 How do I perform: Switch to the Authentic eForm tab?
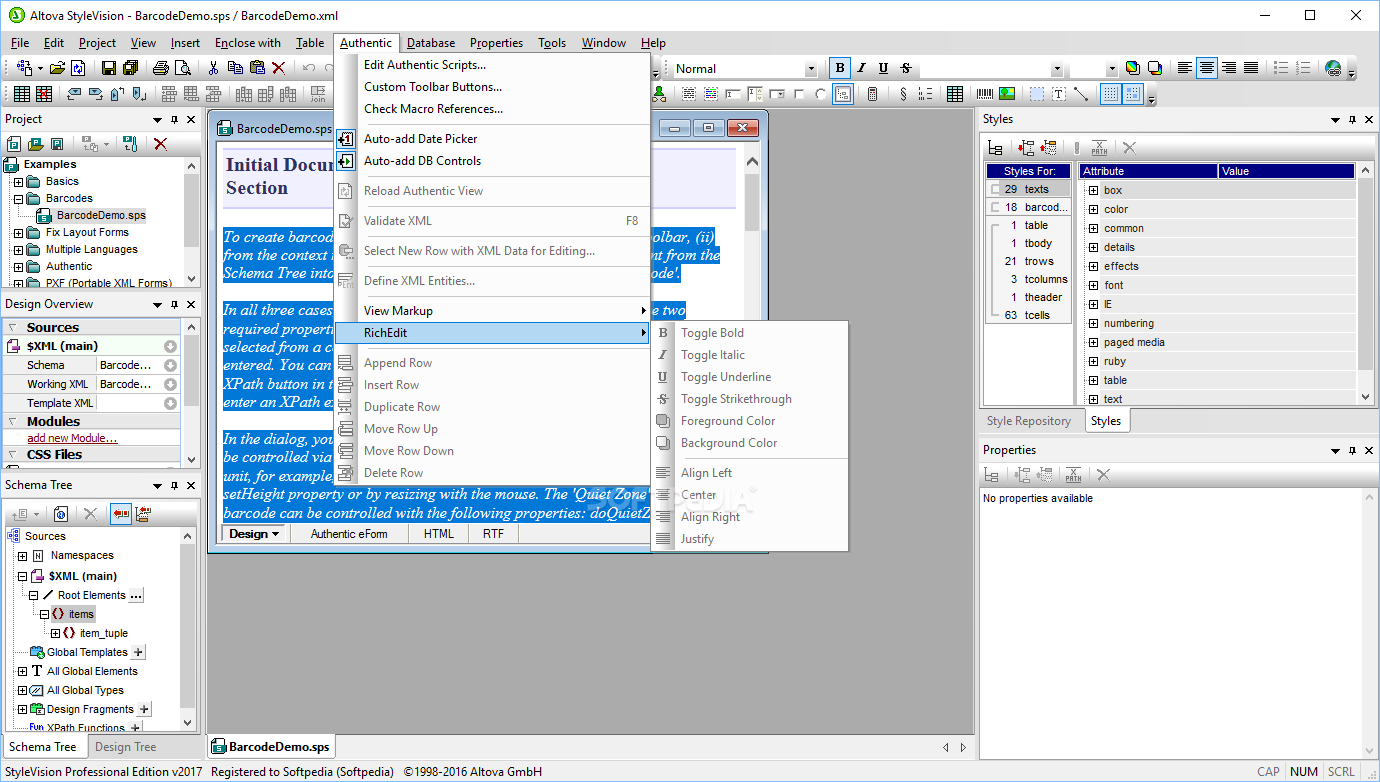(x=349, y=534)
